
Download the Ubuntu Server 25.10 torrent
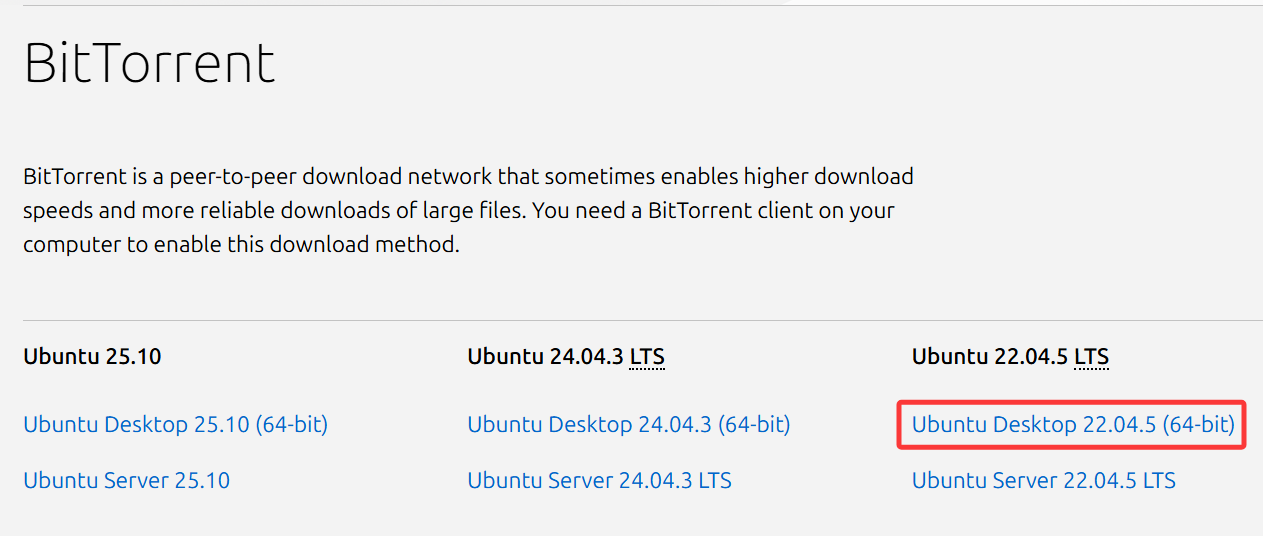[x=126, y=481]
